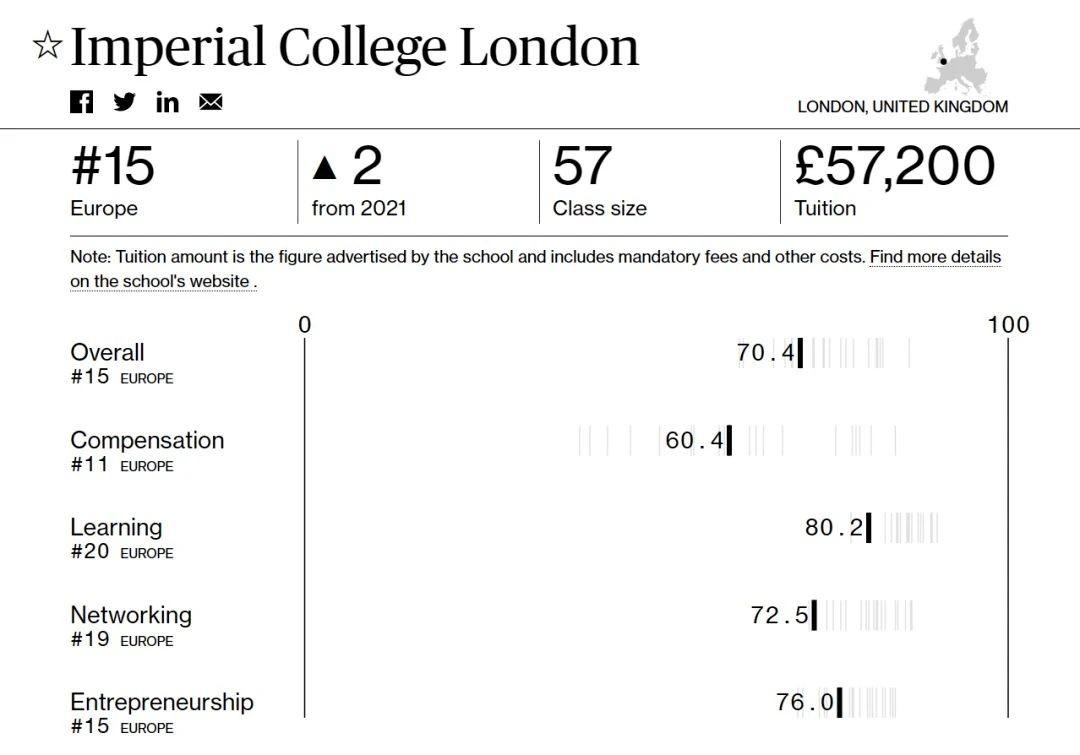Image resolution: width=1080 pixels, height=755 pixels.
Task: Select the Learning category label
Action: click(116, 527)
